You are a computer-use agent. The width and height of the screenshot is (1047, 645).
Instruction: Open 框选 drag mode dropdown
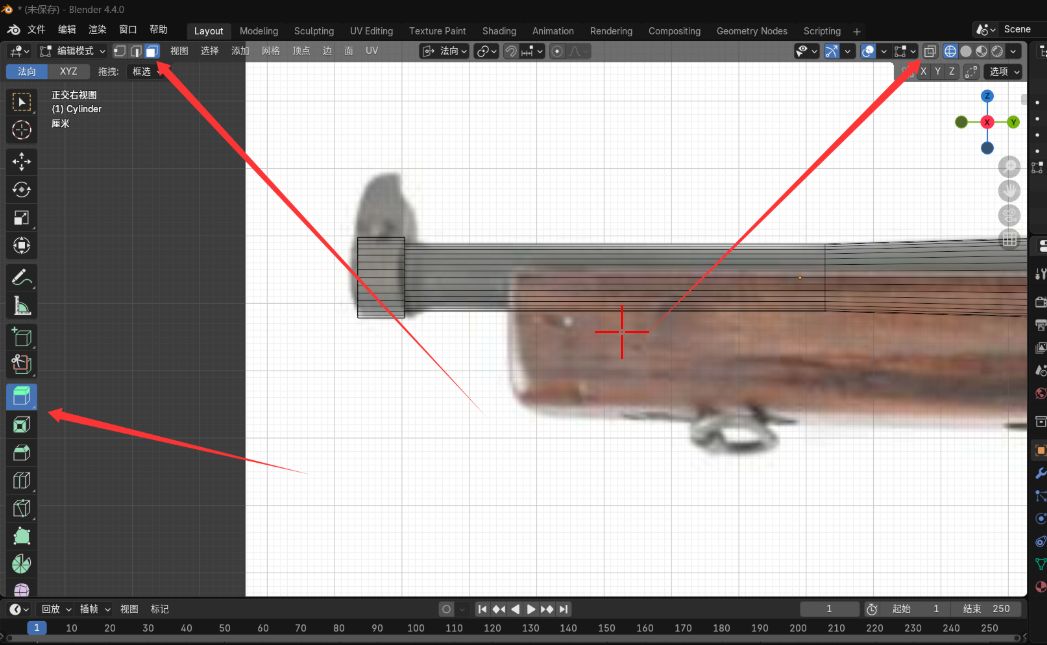click(x=146, y=71)
